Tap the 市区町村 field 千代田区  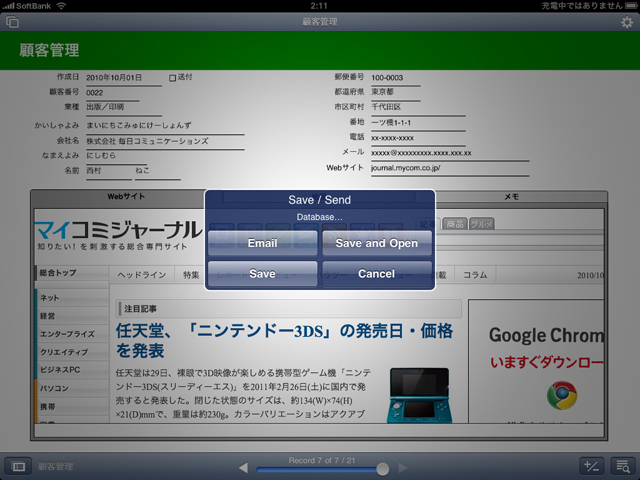tap(418, 107)
